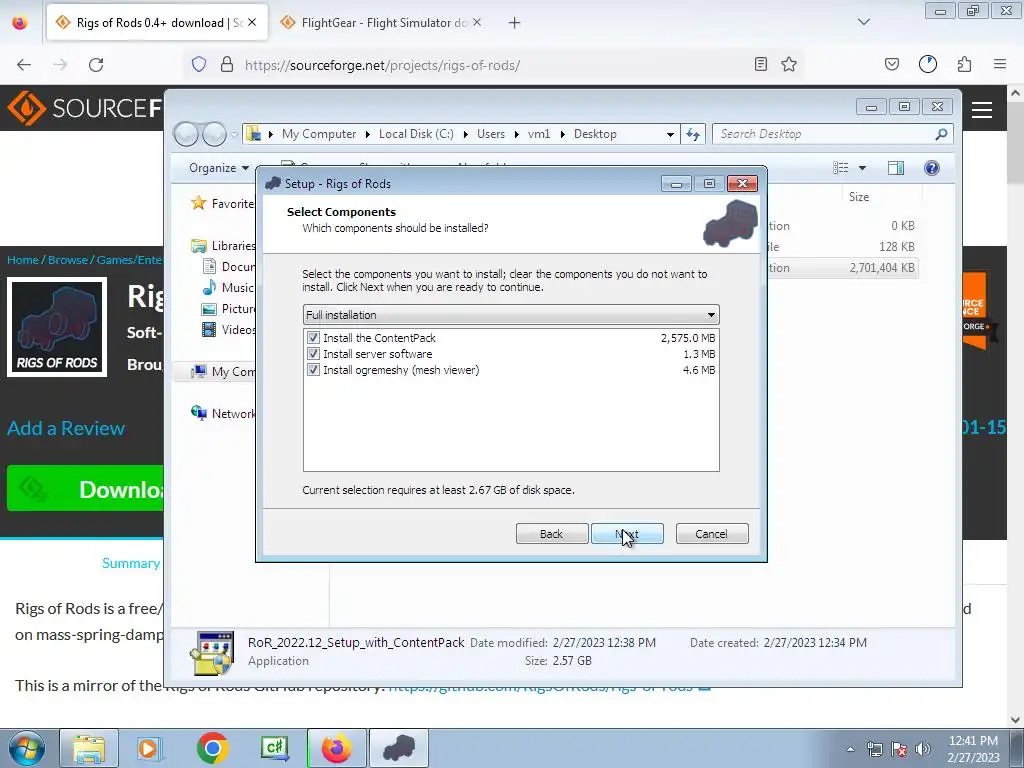Viewport: 1024px width, 768px height.
Task: Switch to Firefox on the taskbar
Action: point(336,748)
